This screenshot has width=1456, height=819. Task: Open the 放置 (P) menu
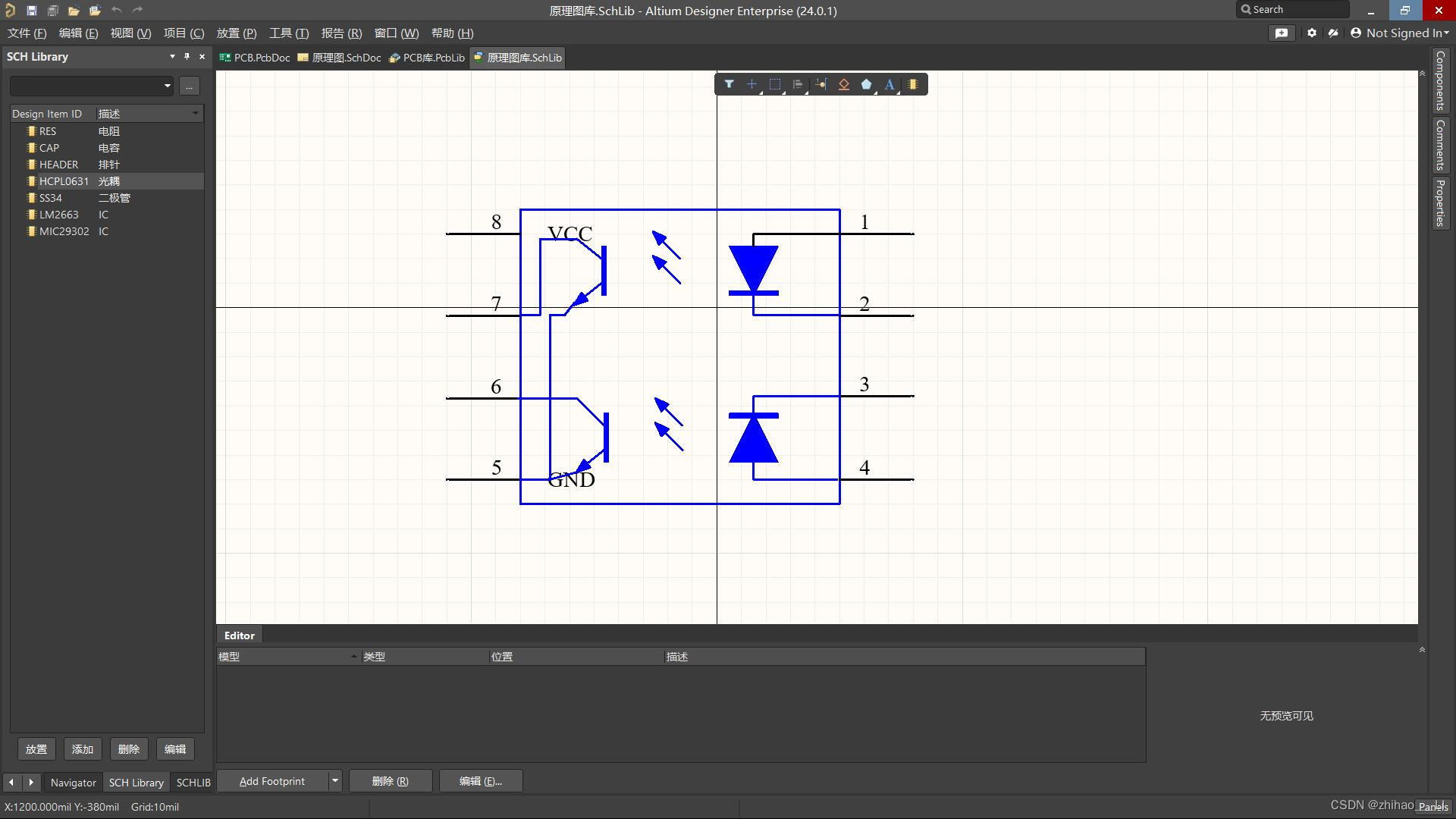236,33
